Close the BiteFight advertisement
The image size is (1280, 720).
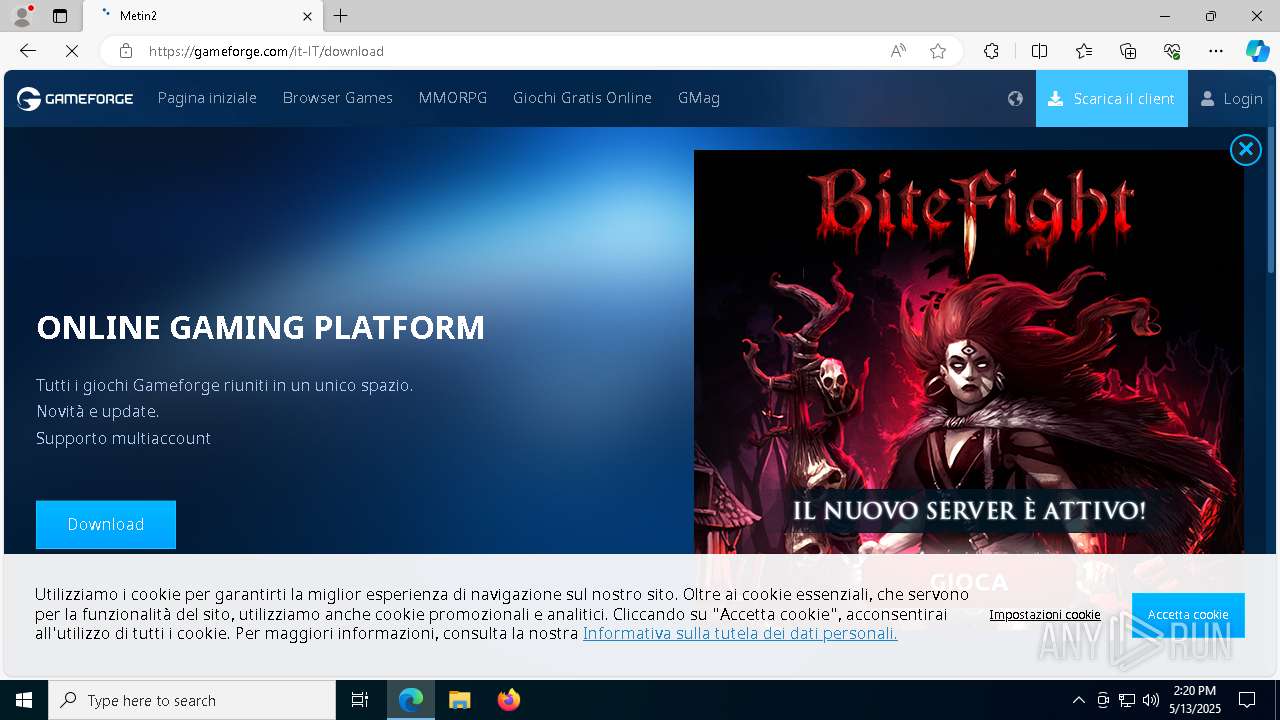[x=1245, y=150]
